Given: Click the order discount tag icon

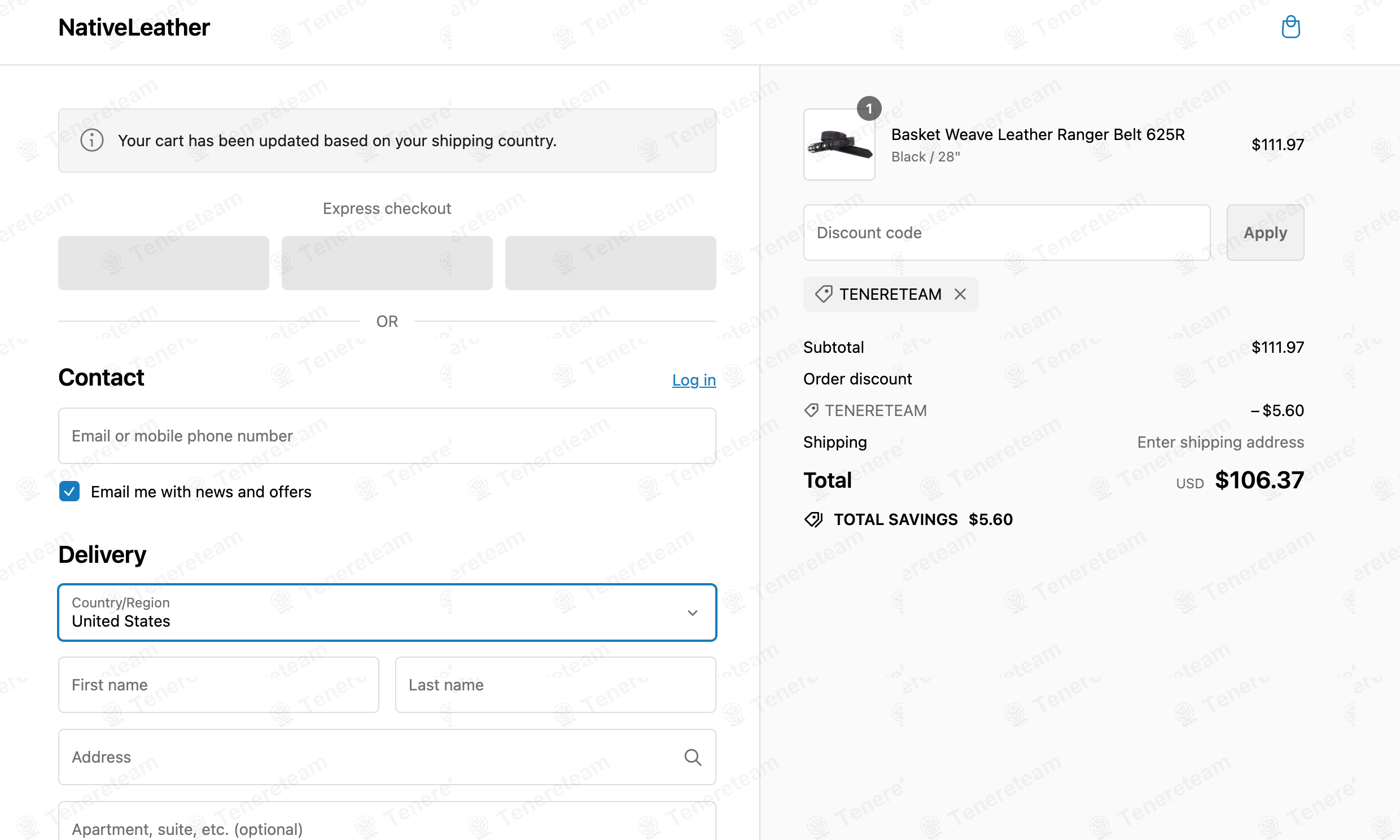Looking at the screenshot, I should 811,410.
